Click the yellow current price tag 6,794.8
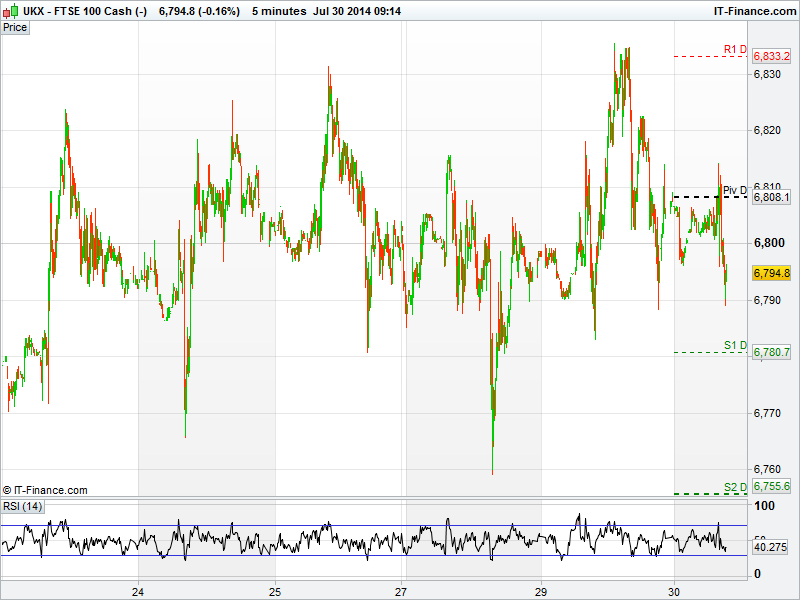800x600 pixels. 772,273
